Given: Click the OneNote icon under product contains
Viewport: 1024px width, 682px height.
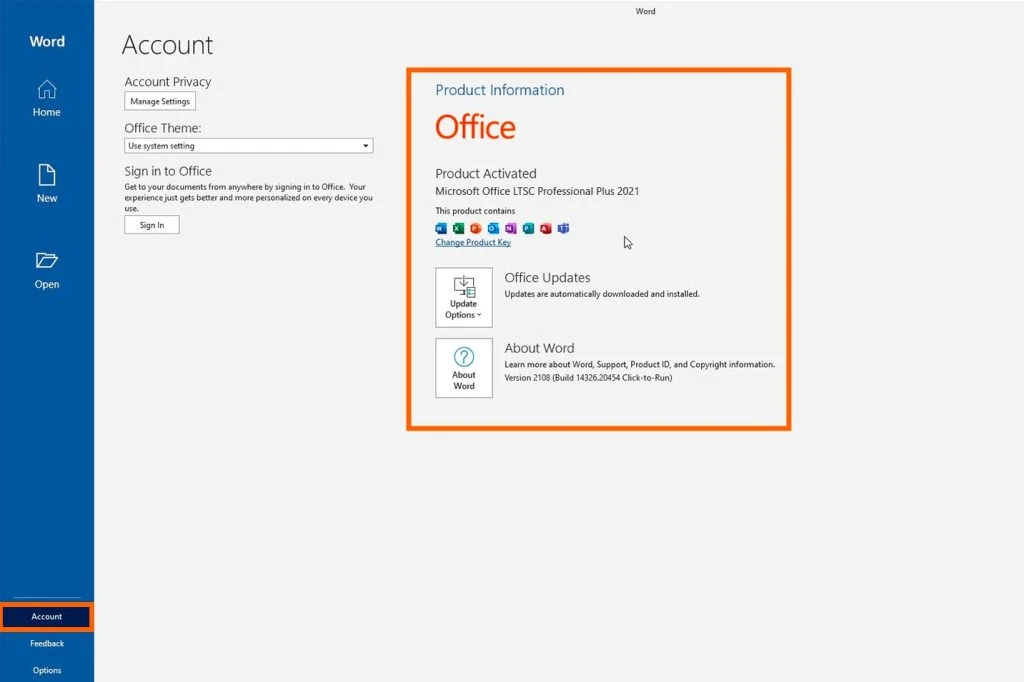Looking at the screenshot, I should (510, 228).
